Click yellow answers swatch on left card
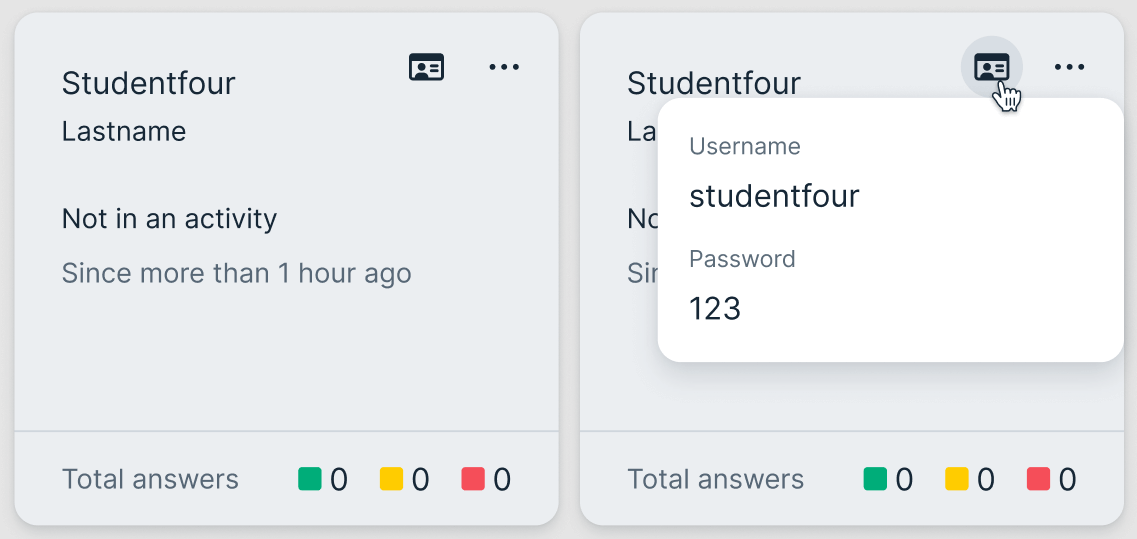The image size is (1137, 539). point(391,479)
